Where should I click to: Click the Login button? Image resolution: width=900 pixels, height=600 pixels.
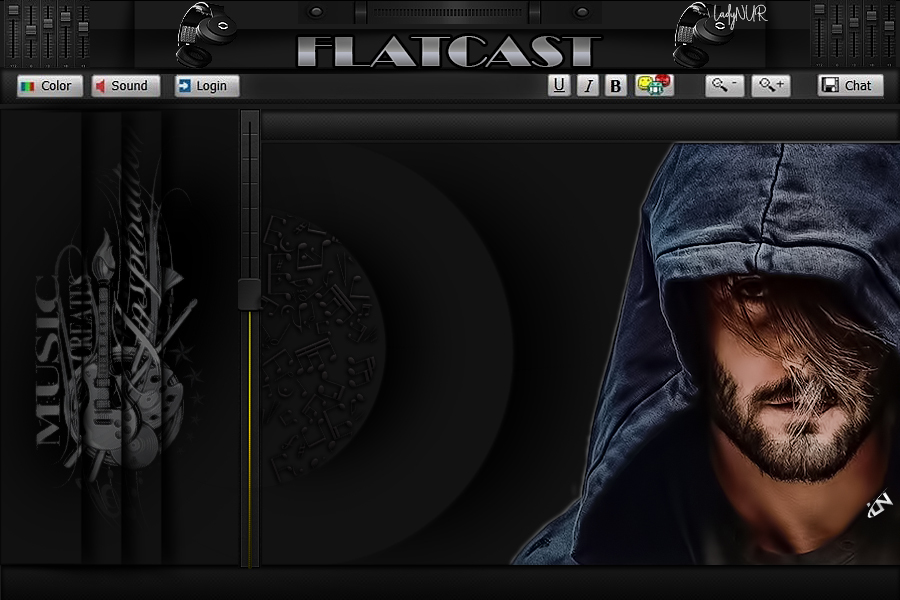point(207,86)
